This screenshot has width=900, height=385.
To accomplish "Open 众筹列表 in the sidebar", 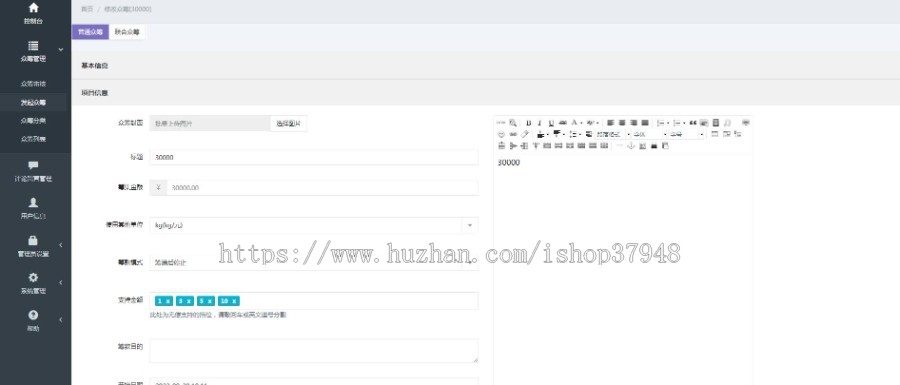I will [x=33, y=139].
